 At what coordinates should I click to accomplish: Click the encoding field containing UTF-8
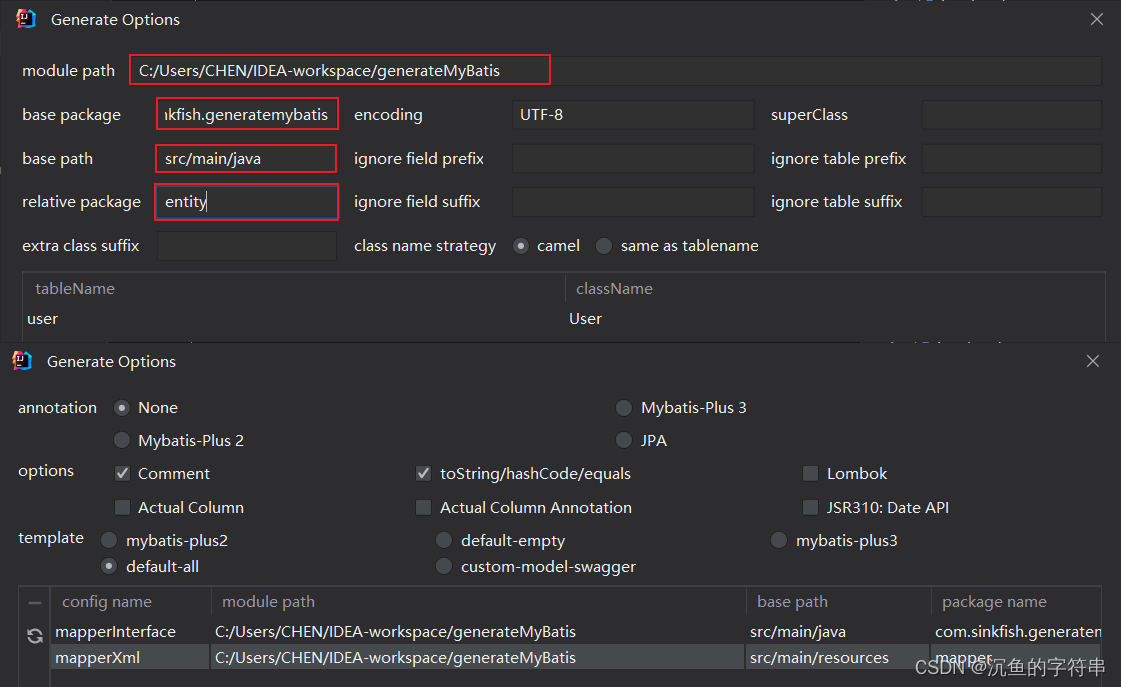pos(633,114)
